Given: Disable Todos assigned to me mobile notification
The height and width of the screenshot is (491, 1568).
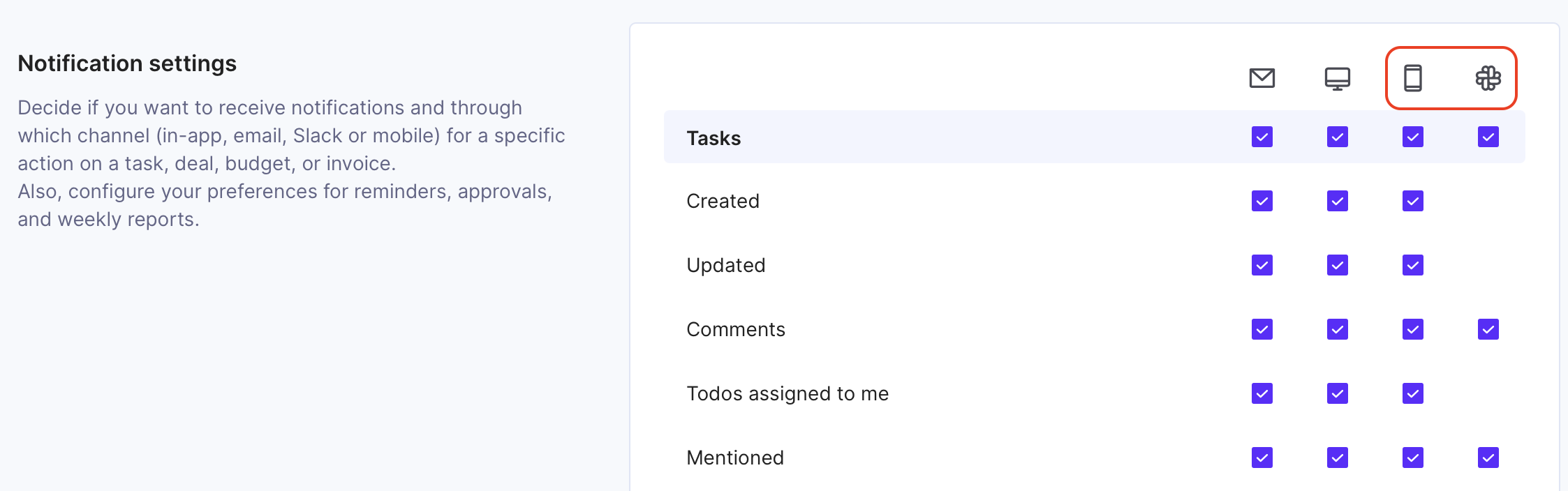Looking at the screenshot, I should (1412, 393).
